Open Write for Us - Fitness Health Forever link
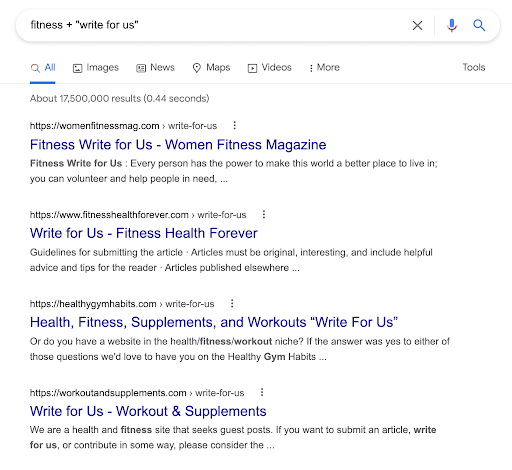Image resolution: width=512 pixels, height=470 pixels. click(144, 233)
